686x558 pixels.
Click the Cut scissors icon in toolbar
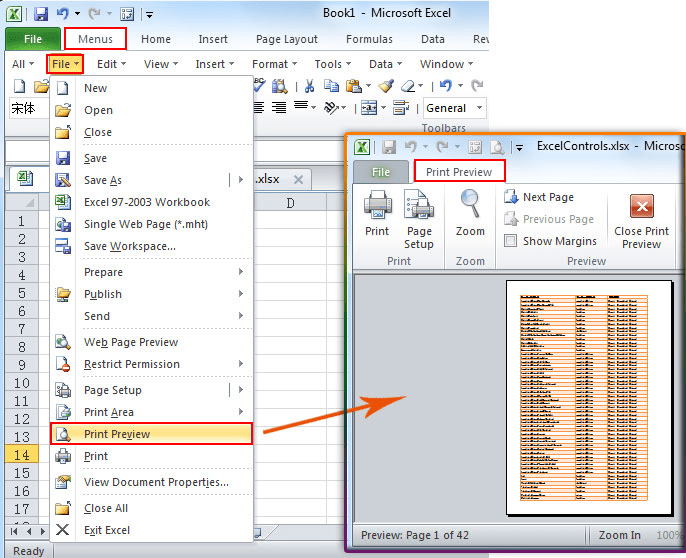point(309,86)
